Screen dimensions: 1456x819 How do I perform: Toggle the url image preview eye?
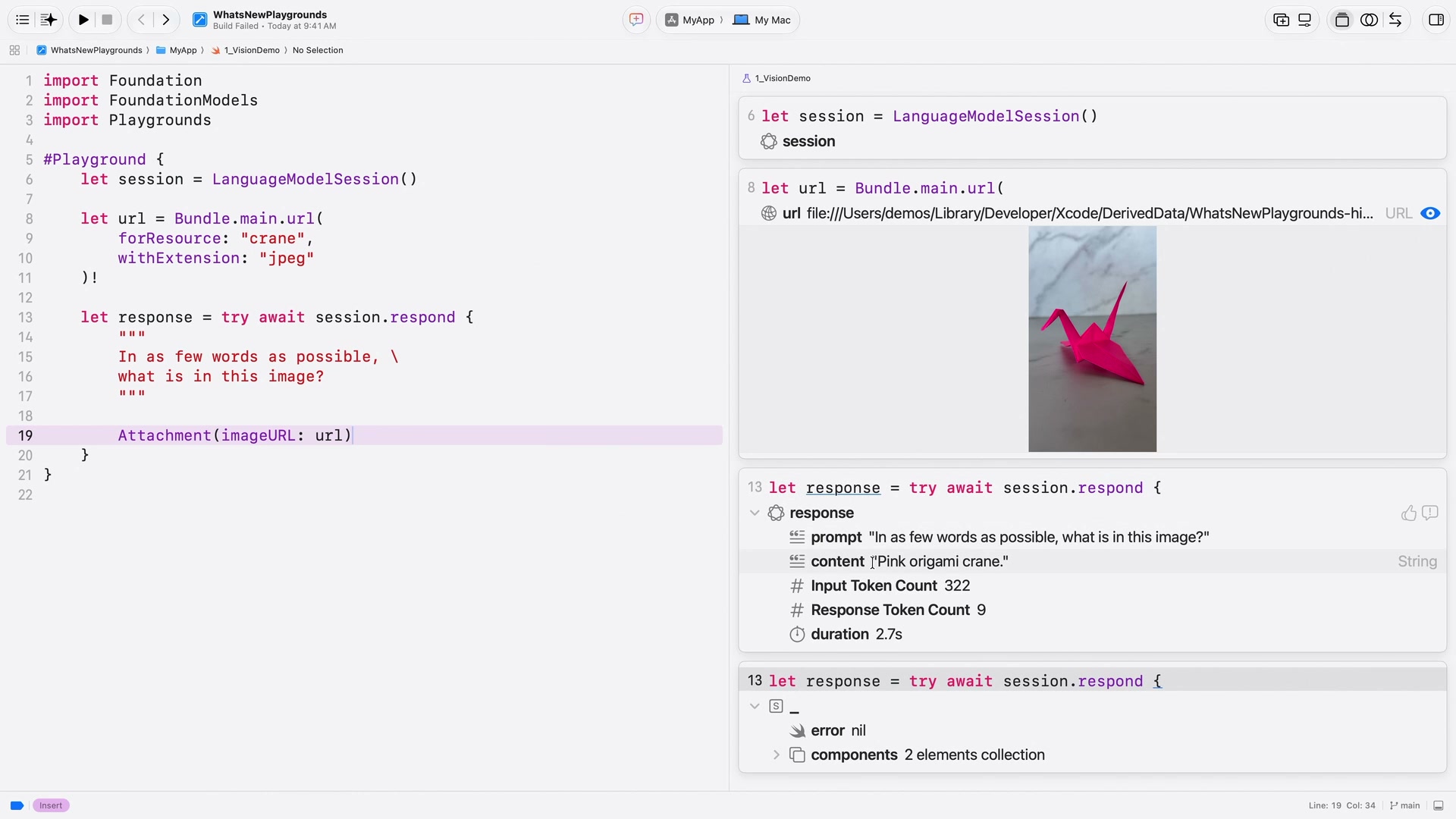pyautogui.click(x=1429, y=213)
